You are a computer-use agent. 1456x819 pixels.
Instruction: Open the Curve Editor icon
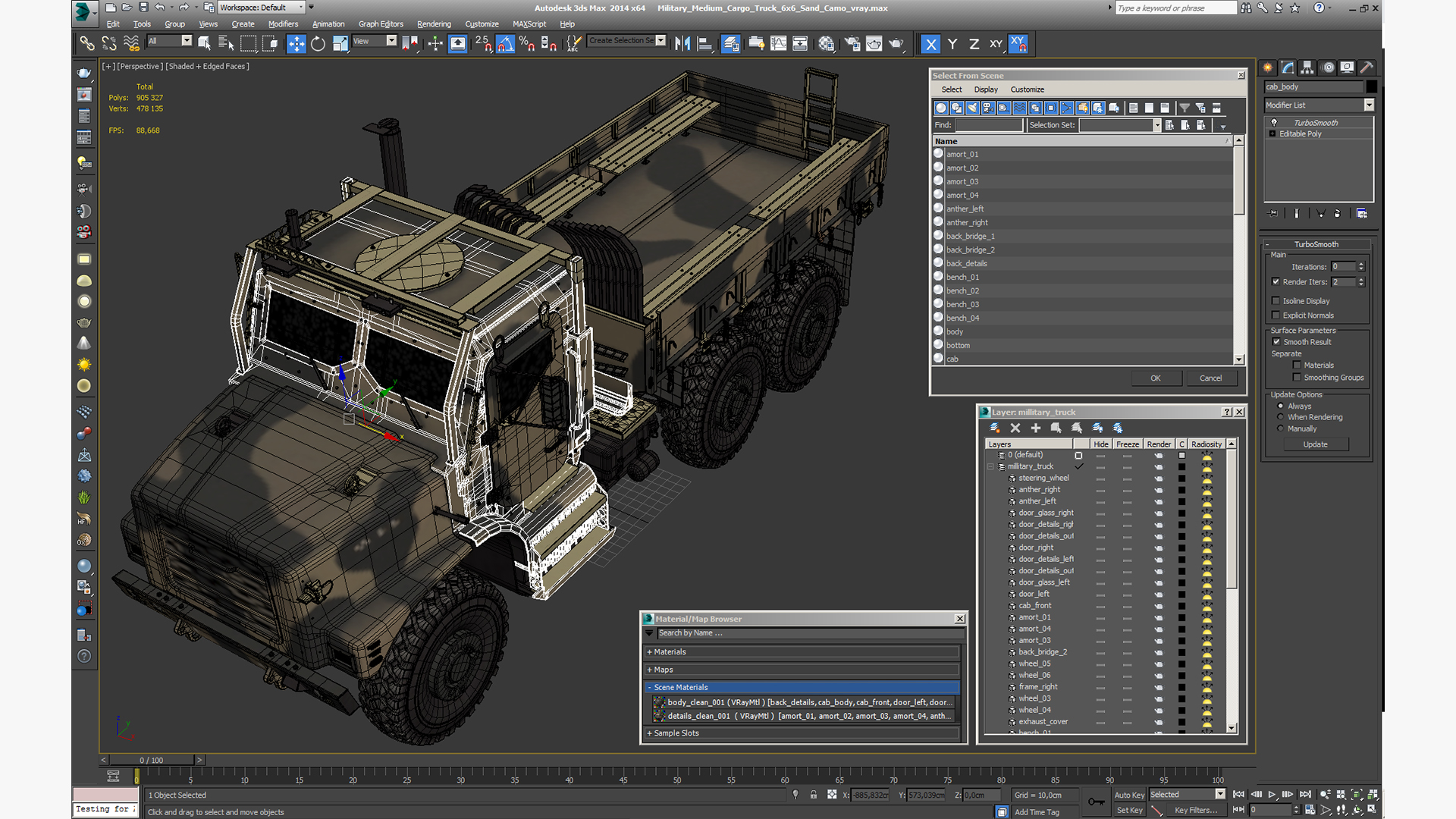pyautogui.click(x=778, y=44)
